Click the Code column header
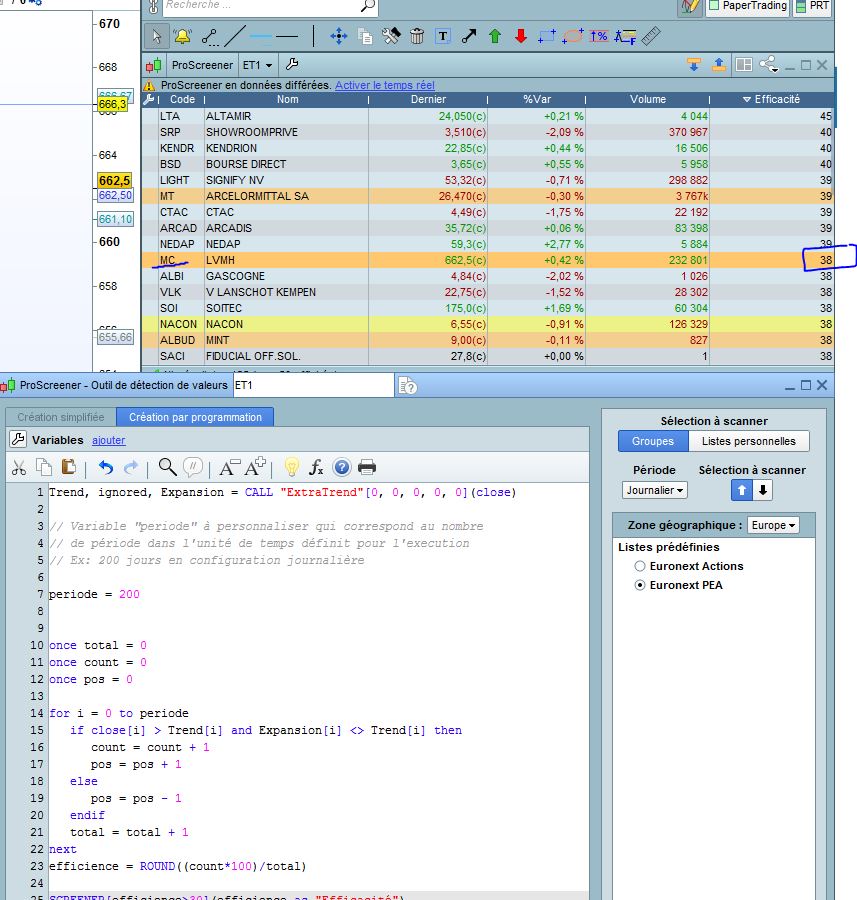857x900 pixels. [183, 99]
